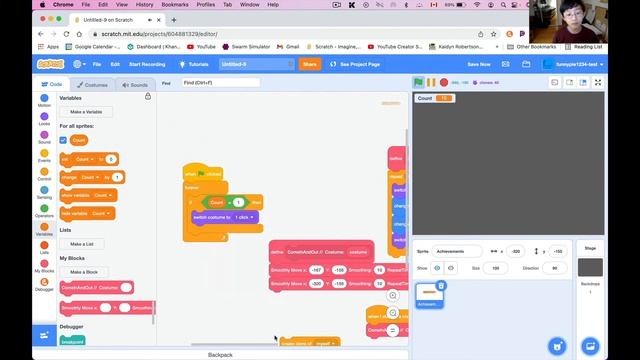The width and height of the screenshot is (640, 360).
Task: Select the Stage backdrop thumbnail
Action: pos(590,267)
